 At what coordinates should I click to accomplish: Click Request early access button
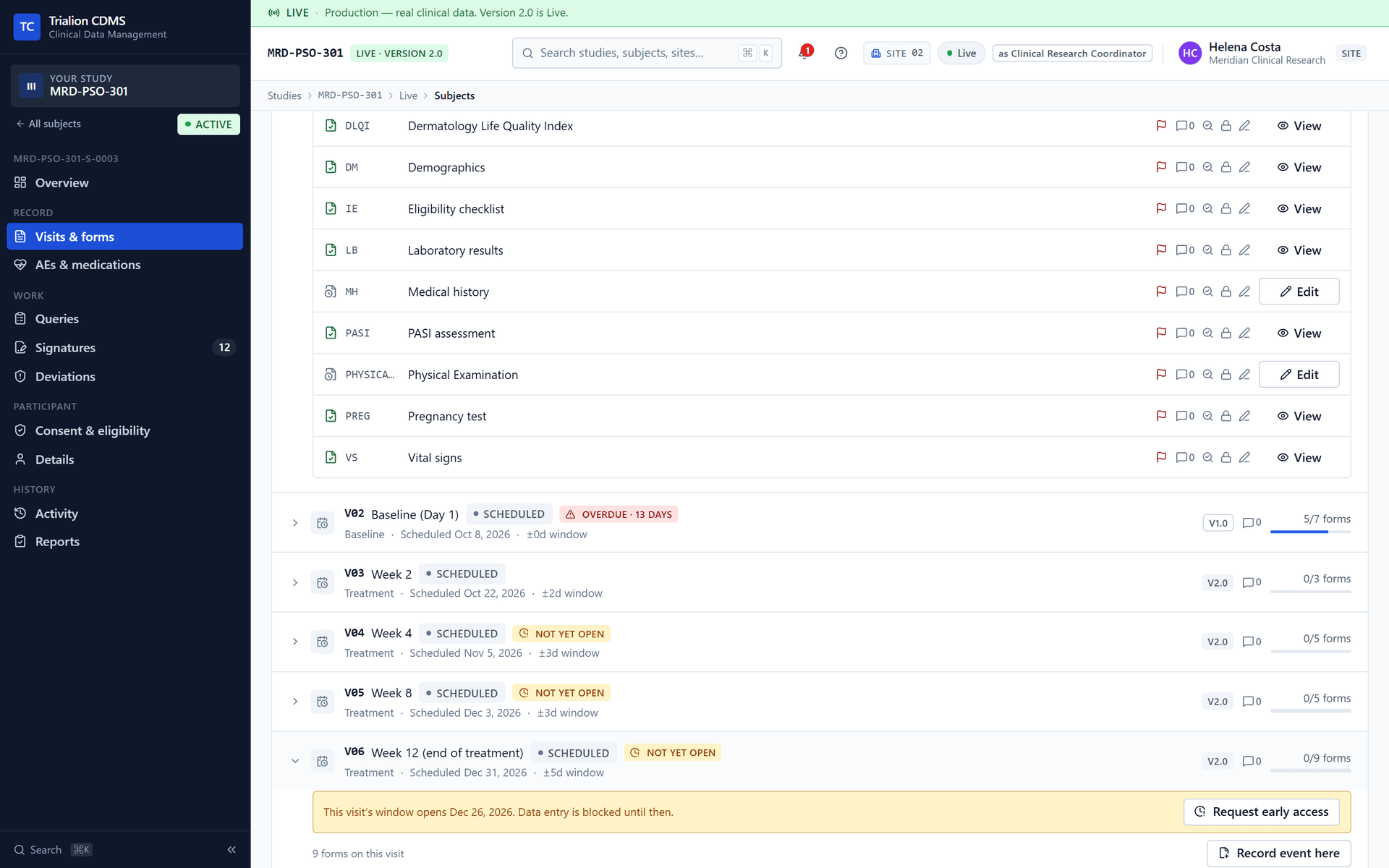click(x=1261, y=812)
